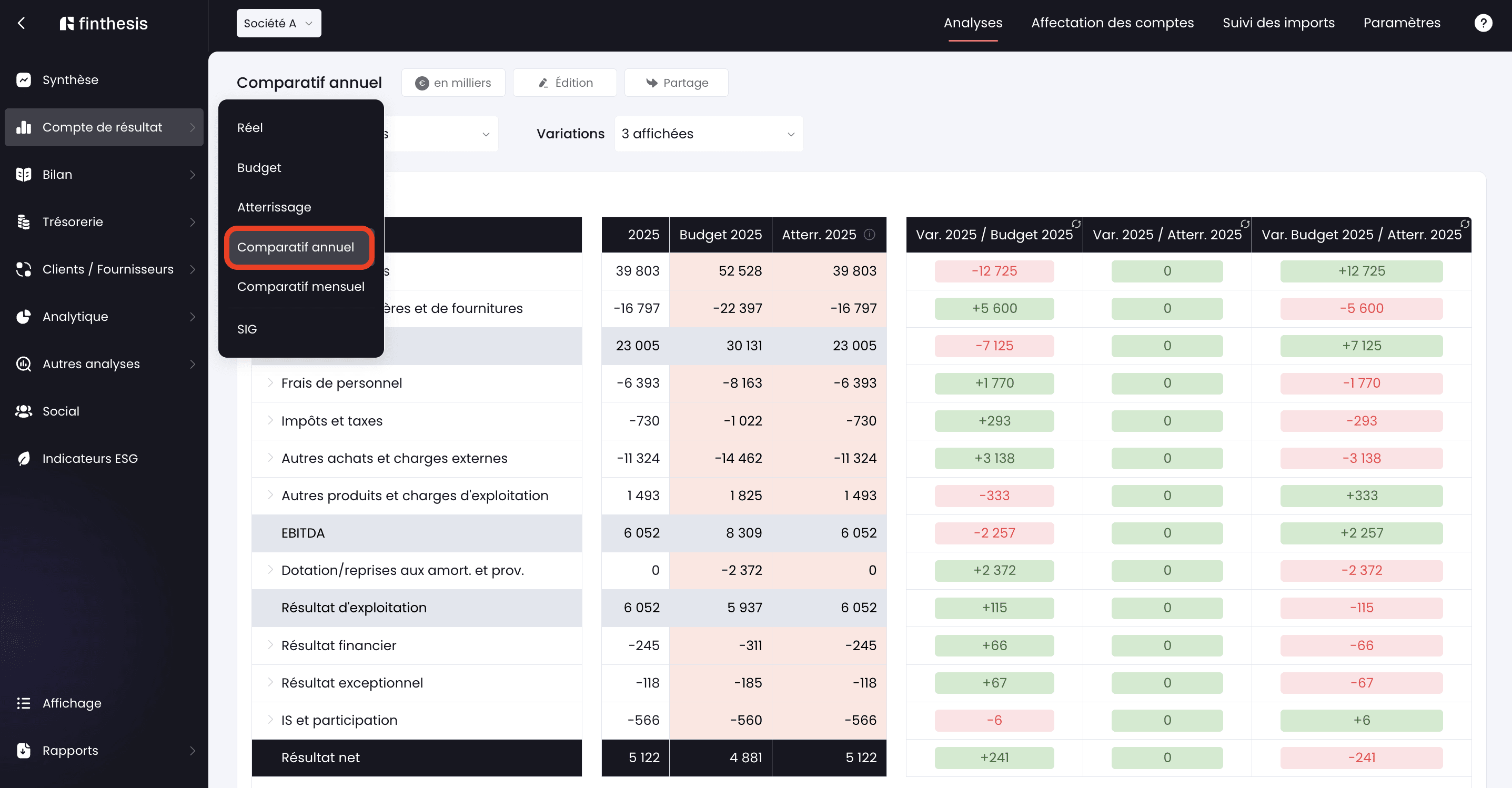Expand the Frais de personnel row
Viewport: 1512px width, 788px height.
coord(270,382)
